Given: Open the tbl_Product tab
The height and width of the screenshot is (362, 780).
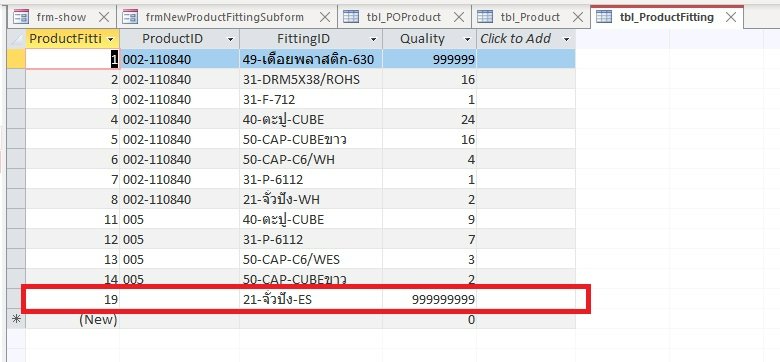Looking at the screenshot, I should click(530, 17).
